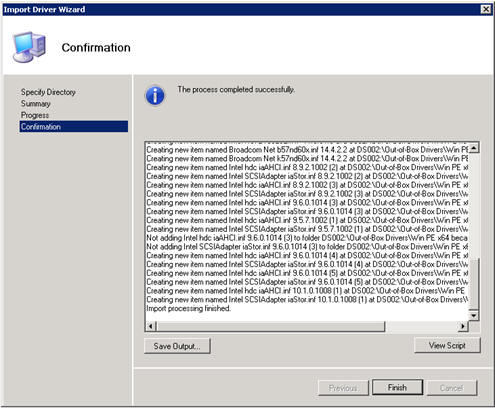Viewport: 495px width, 408px height.
Task: Click the horizontal scroll right arrow
Action: pos(463,326)
